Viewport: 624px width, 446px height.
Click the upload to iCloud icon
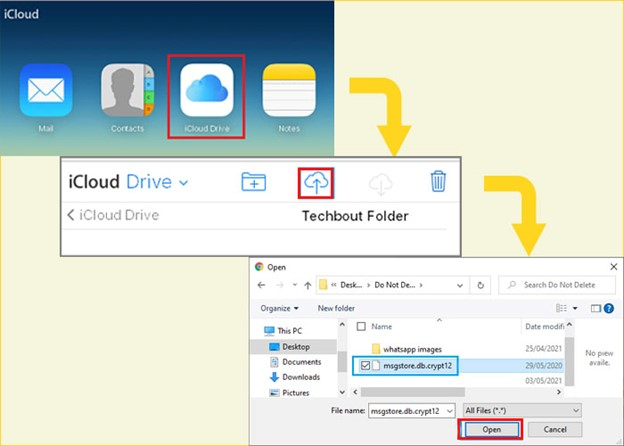coord(316,182)
